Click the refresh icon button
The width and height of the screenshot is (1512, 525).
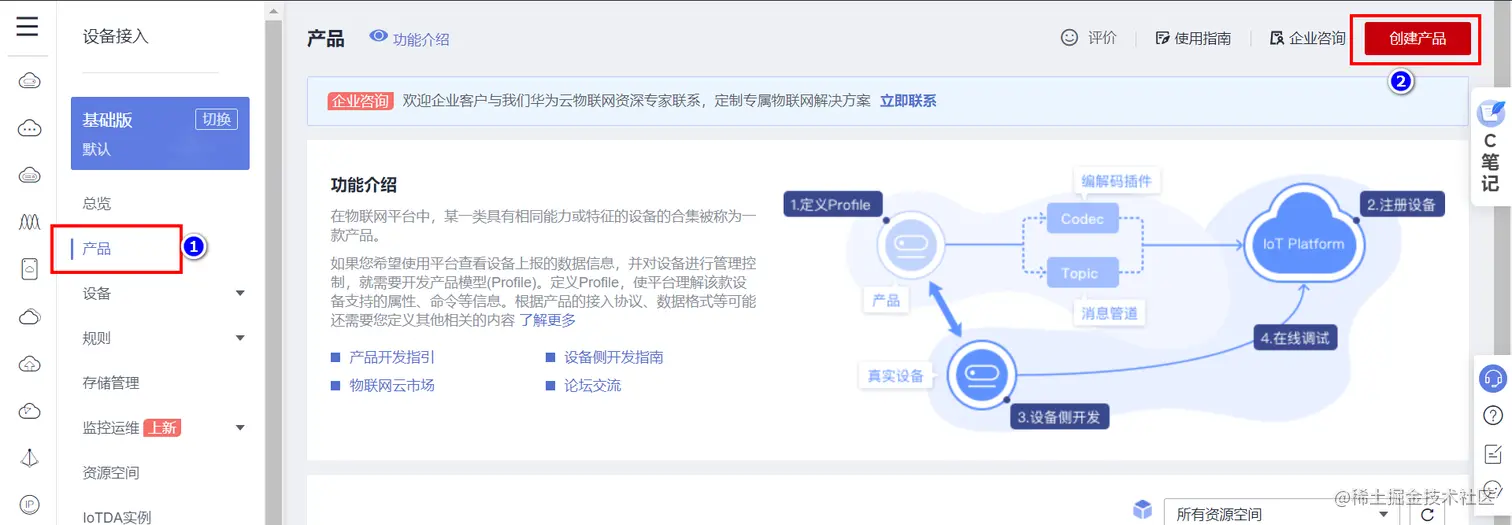tap(1427, 513)
